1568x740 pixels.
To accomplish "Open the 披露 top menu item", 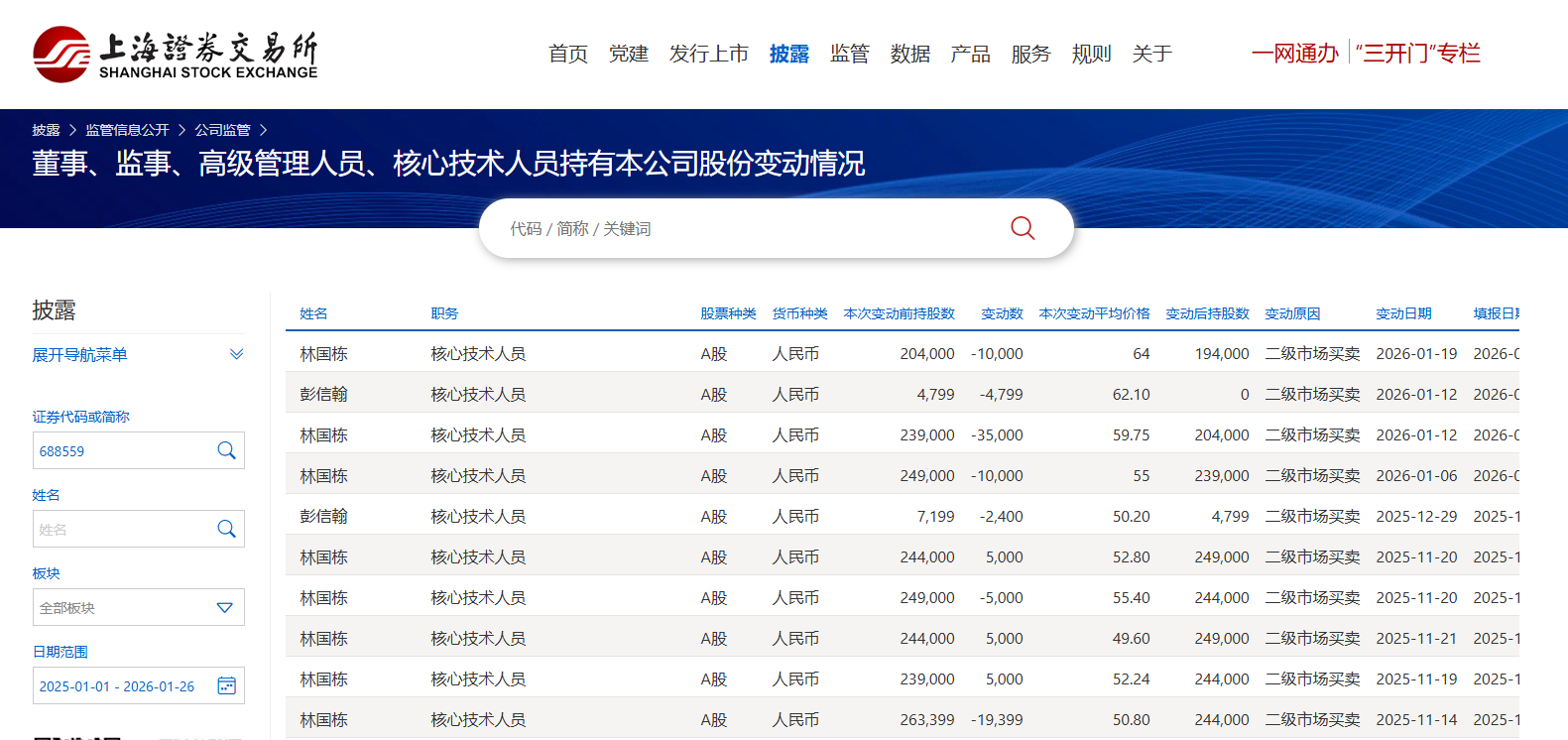I will 788,54.
